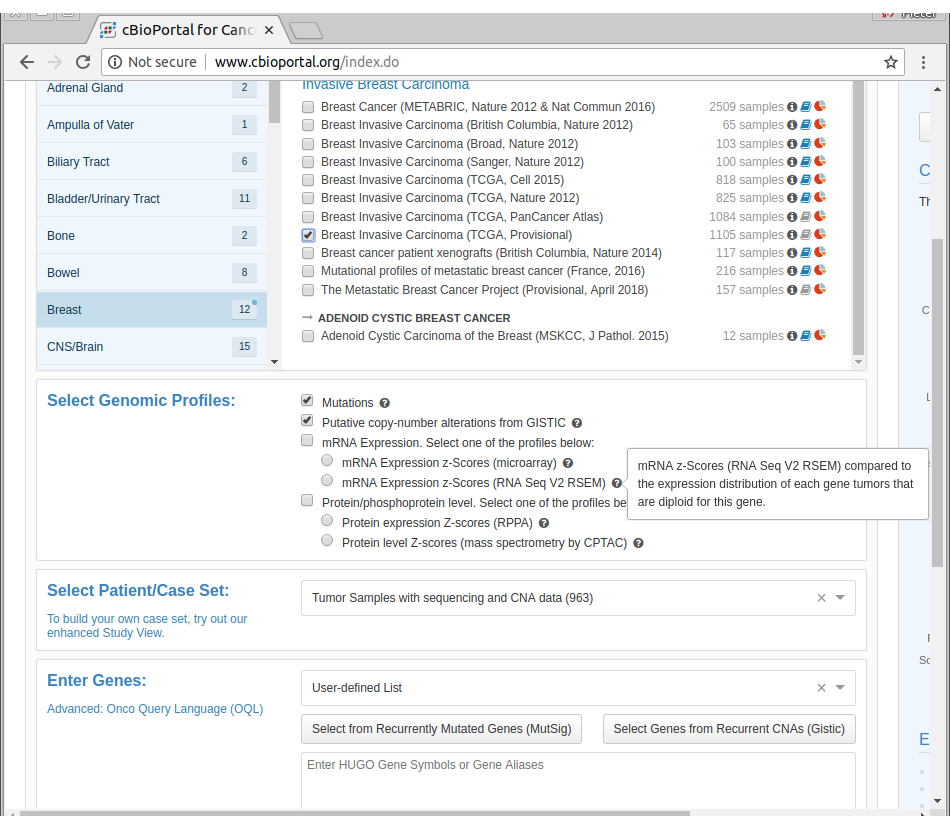Bookmark the page using the star icon
The image size is (950, 829).
890,61
